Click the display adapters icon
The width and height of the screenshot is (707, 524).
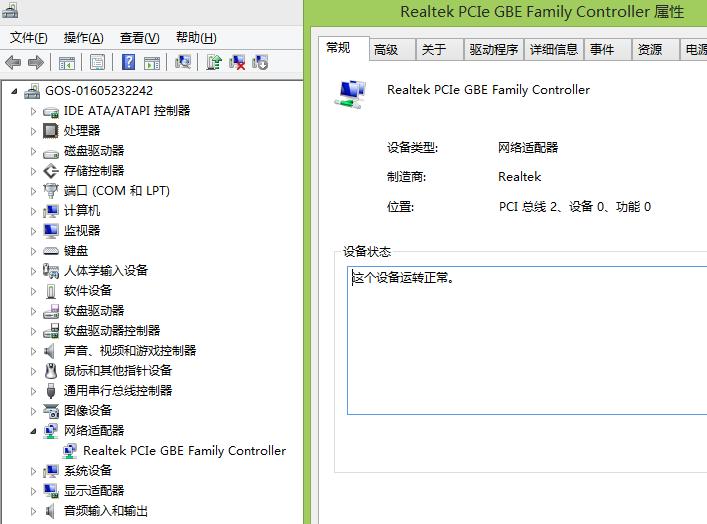(51, 491)
